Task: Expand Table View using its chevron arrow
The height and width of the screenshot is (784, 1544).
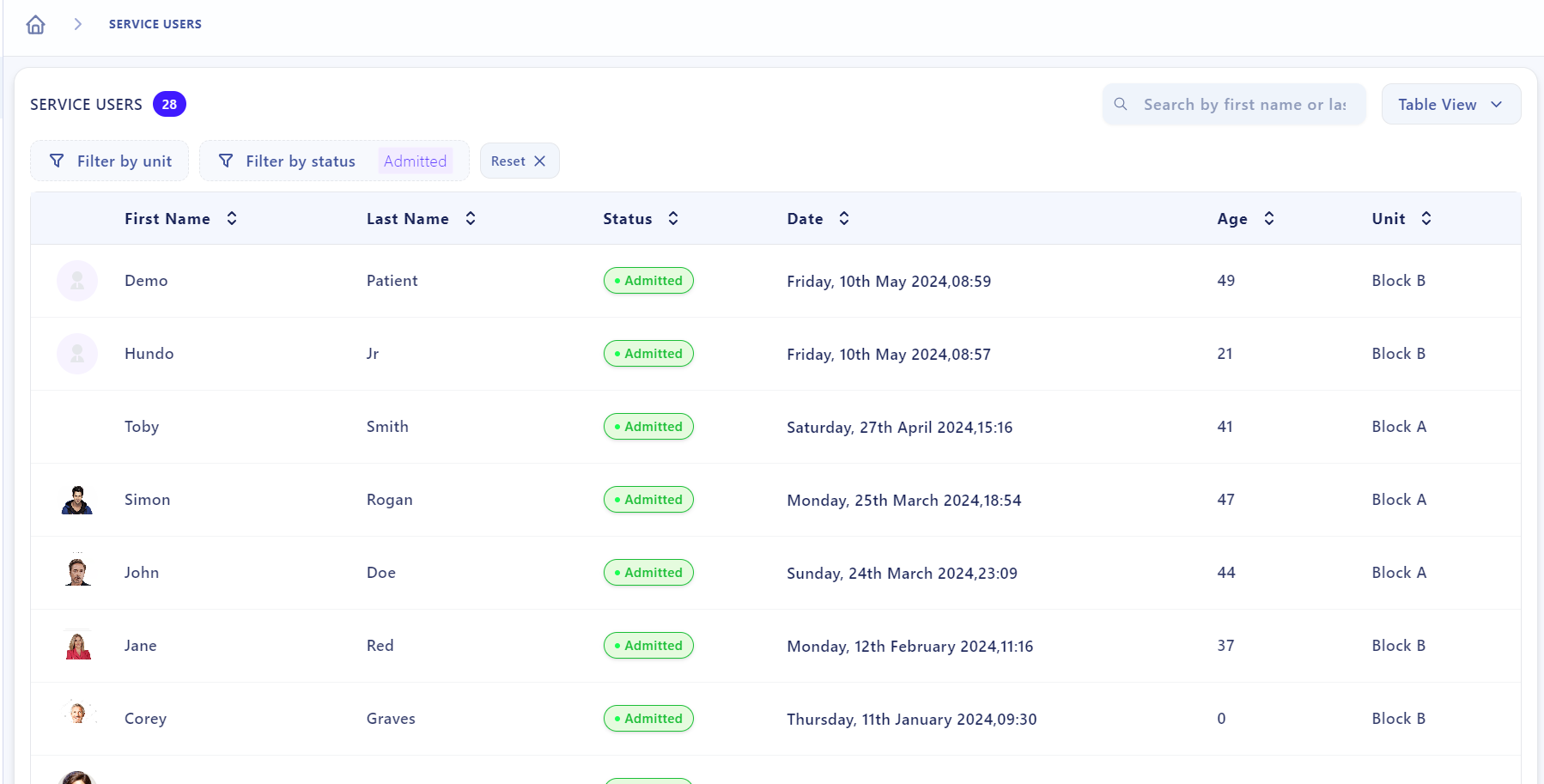Action: pos(1497,104)
